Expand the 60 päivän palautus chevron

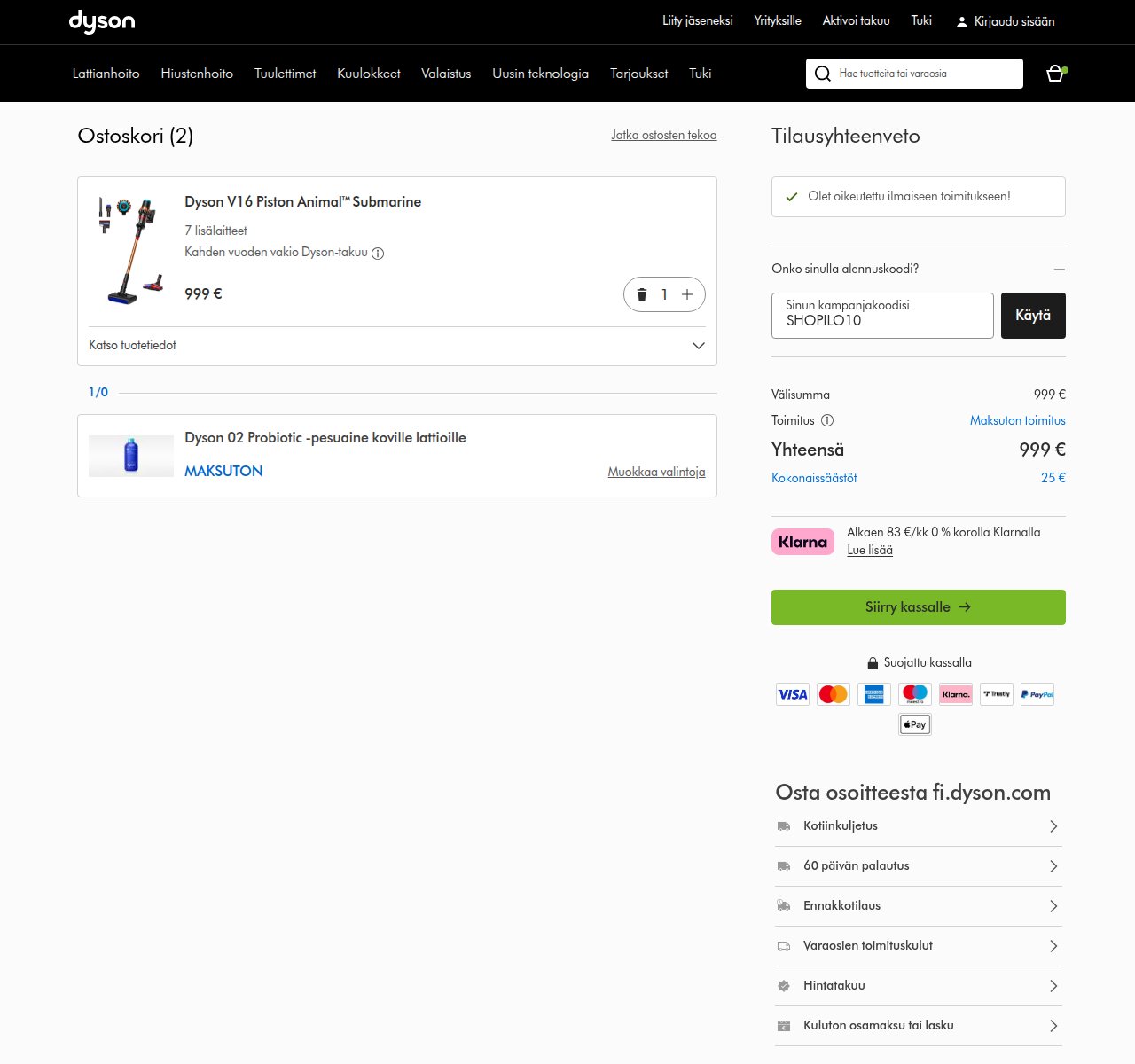(1053, 866)
